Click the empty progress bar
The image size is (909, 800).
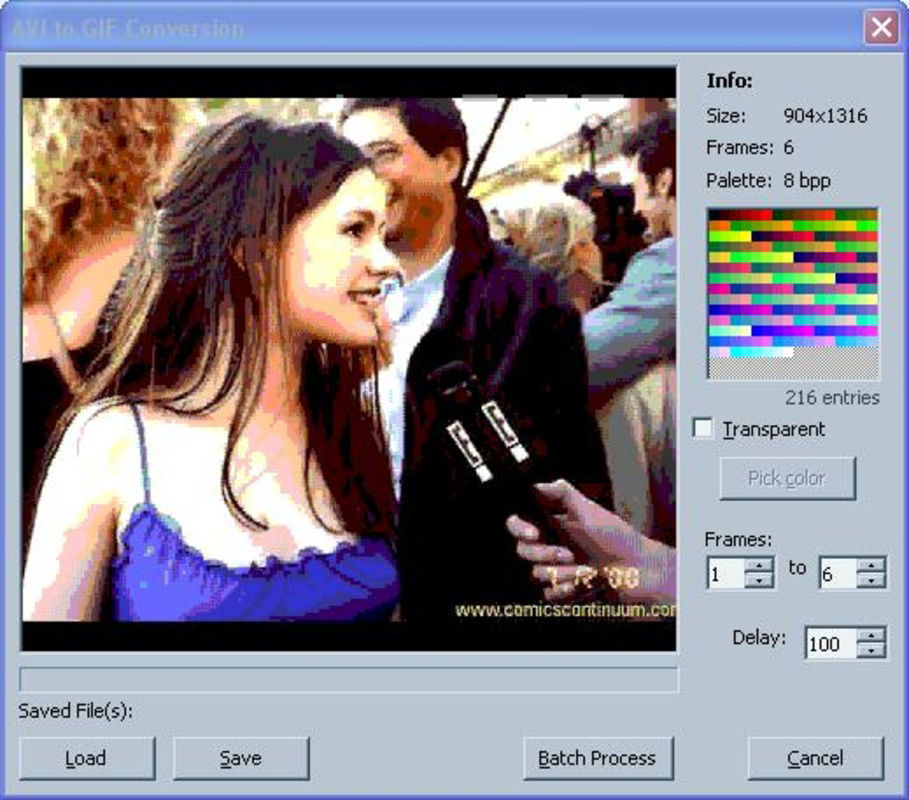point(348,679)
